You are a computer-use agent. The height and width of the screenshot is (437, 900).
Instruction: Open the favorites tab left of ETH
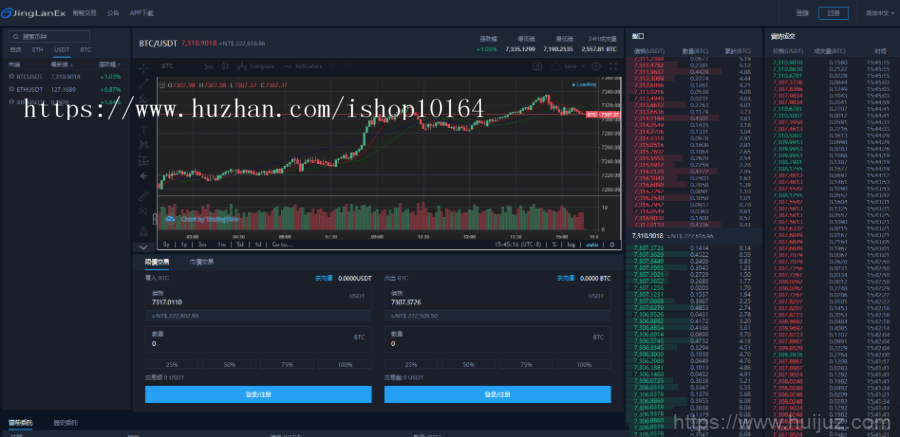coord(15,50)
